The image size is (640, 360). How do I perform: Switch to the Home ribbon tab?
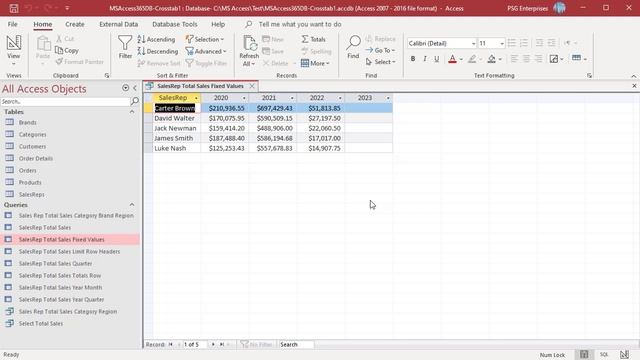point(42,24)
